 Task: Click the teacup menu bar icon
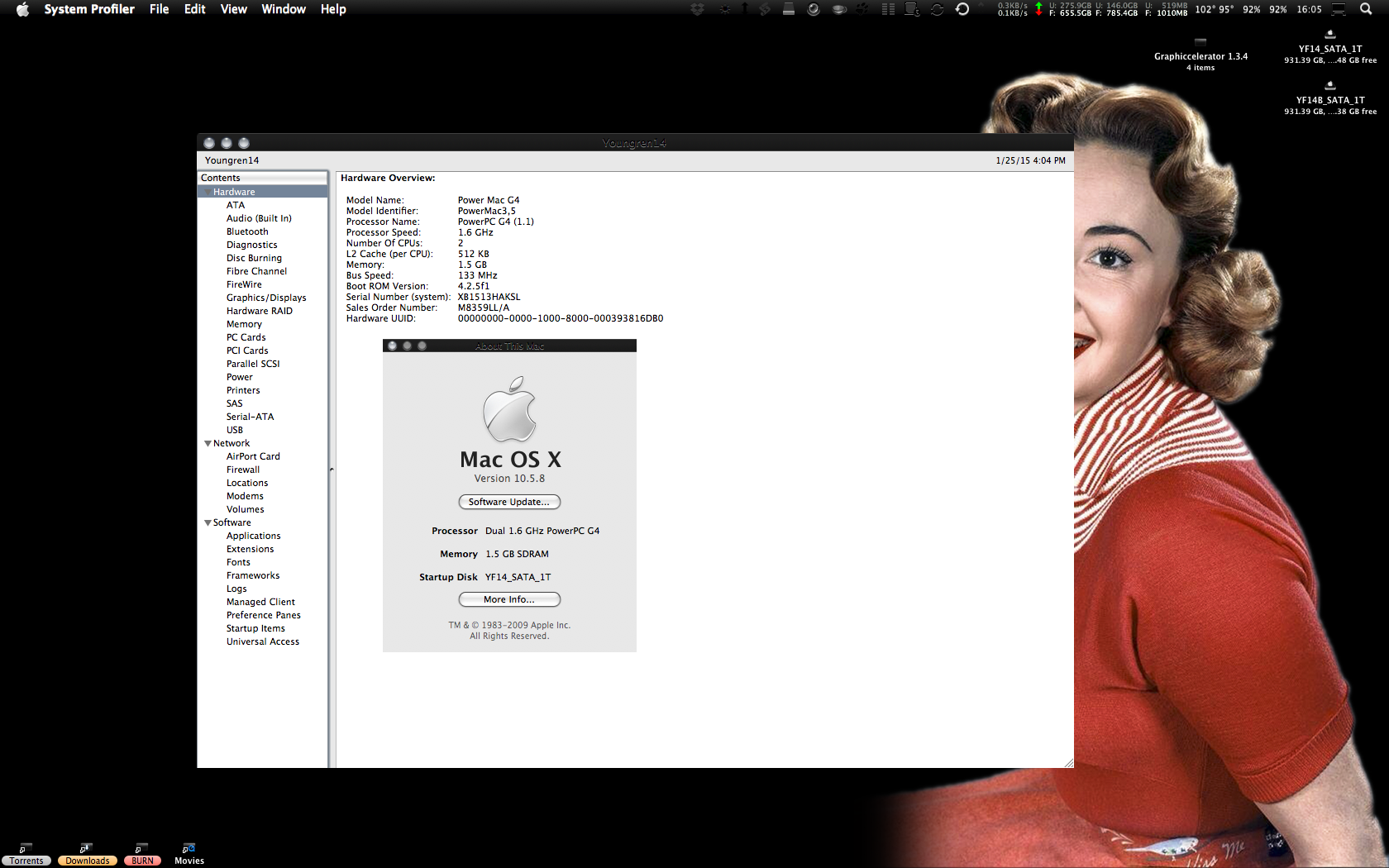(839, 9)
